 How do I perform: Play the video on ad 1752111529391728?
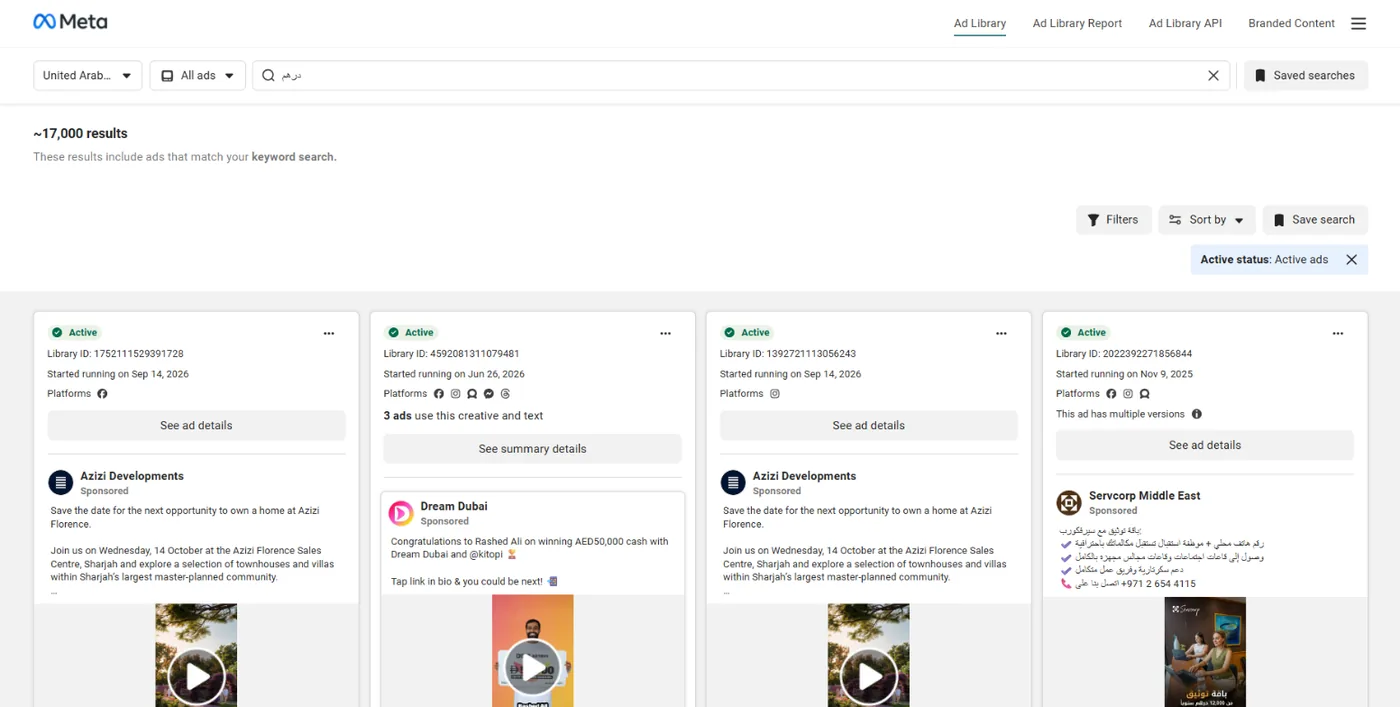pos(196,676)
